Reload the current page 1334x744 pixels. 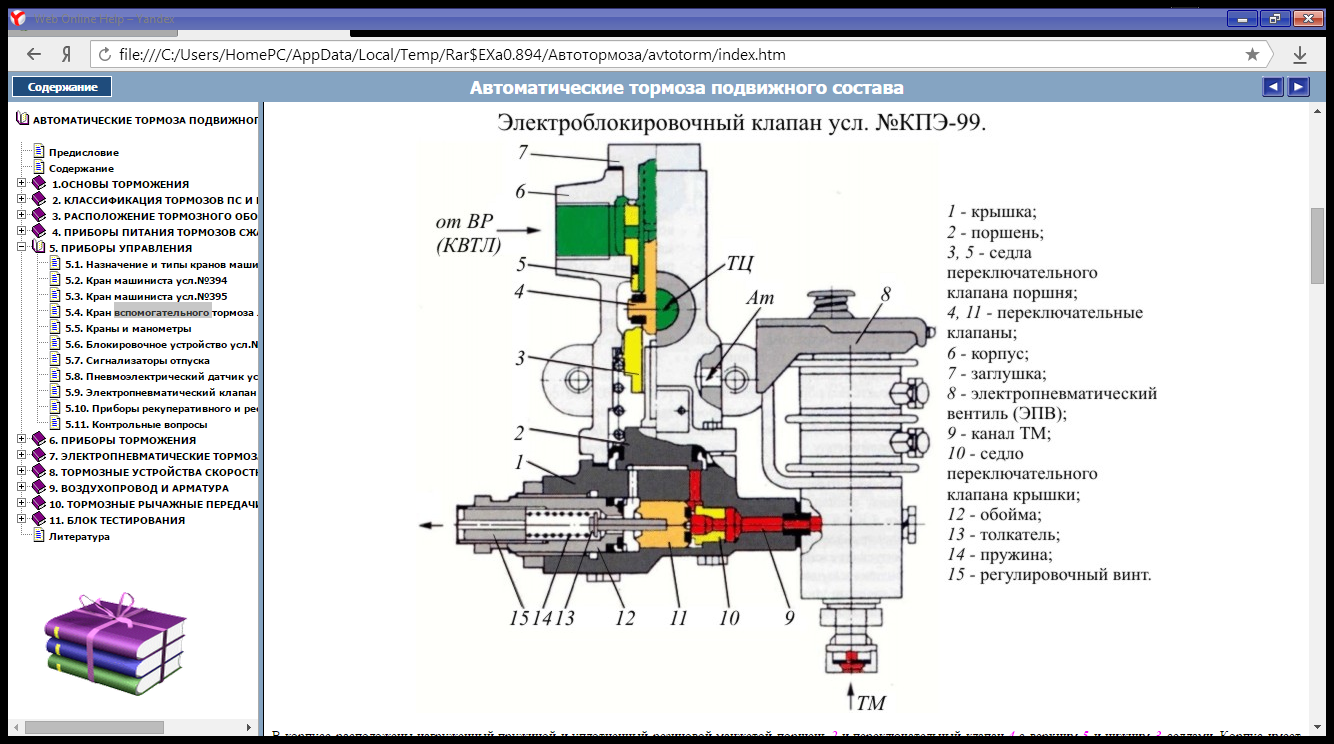tap(104, 54)
